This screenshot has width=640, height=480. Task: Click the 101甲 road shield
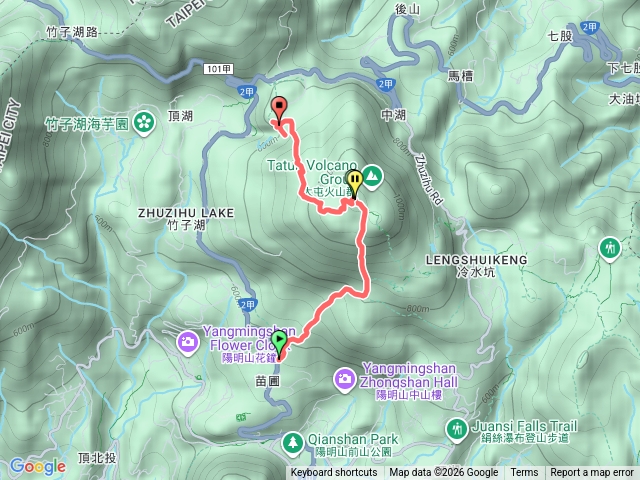tap(218, 69)
